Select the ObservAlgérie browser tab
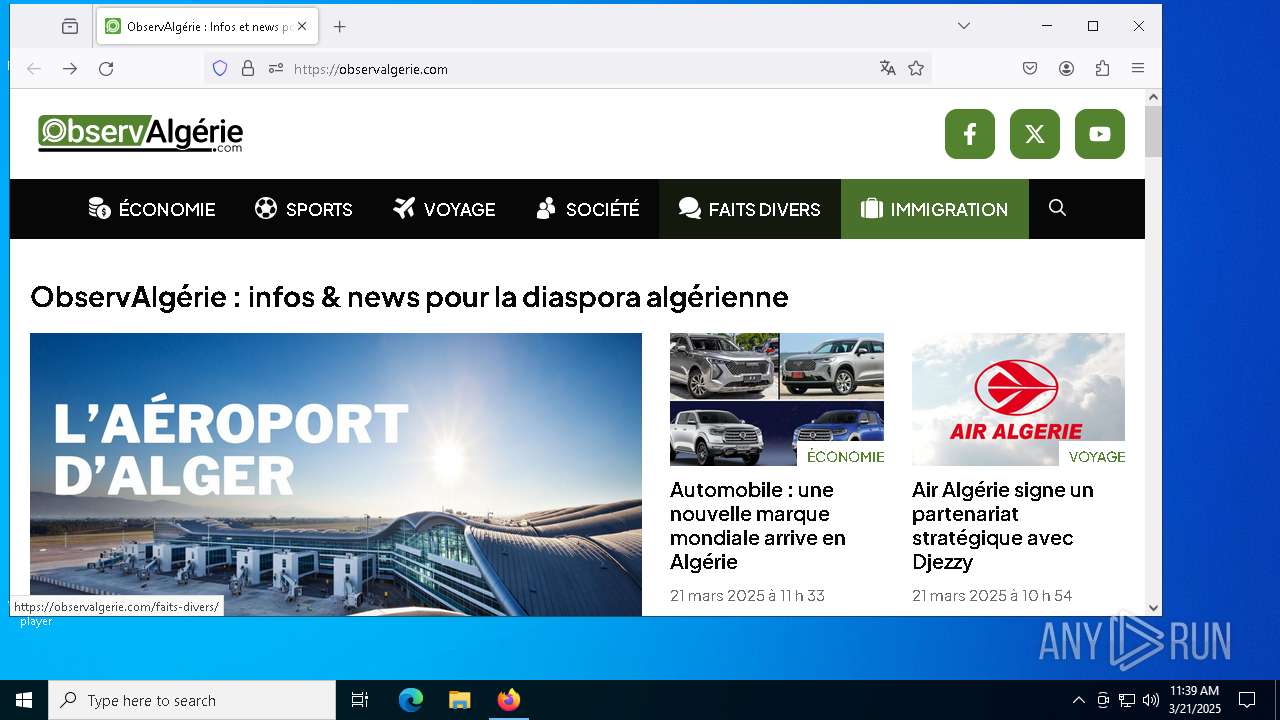The width and height of the screenshot is (1280, 720). (x=207, y=26)
